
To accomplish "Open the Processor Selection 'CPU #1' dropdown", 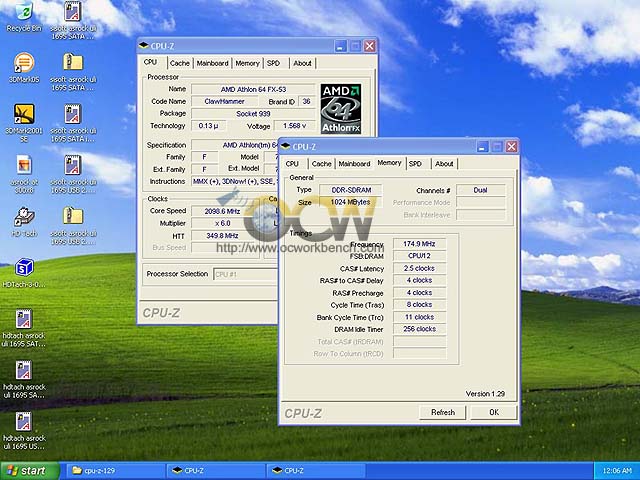I will coord(245,274).
